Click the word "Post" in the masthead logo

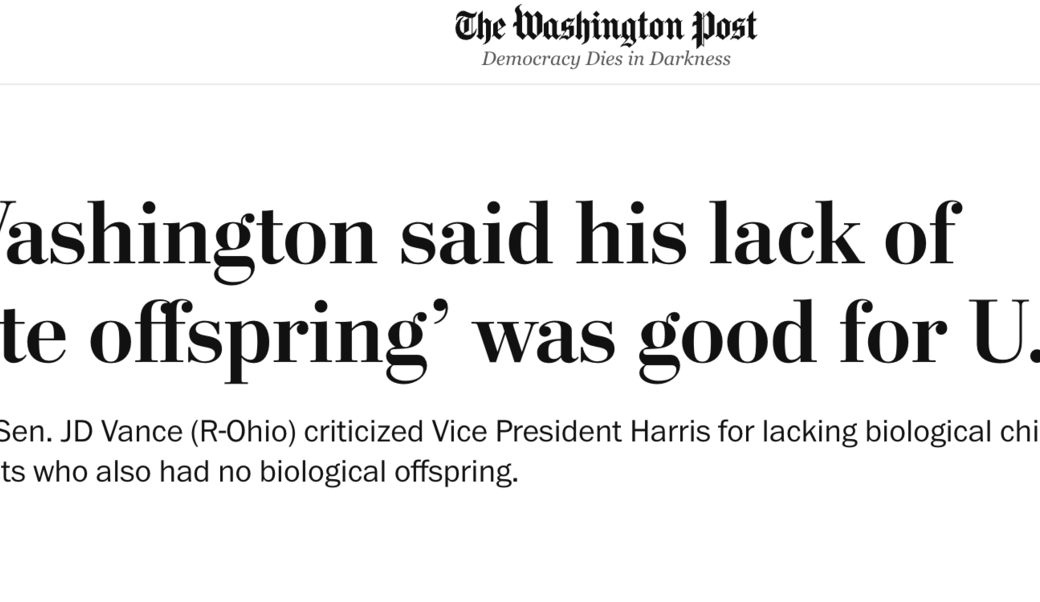click(x=720, y=26)
